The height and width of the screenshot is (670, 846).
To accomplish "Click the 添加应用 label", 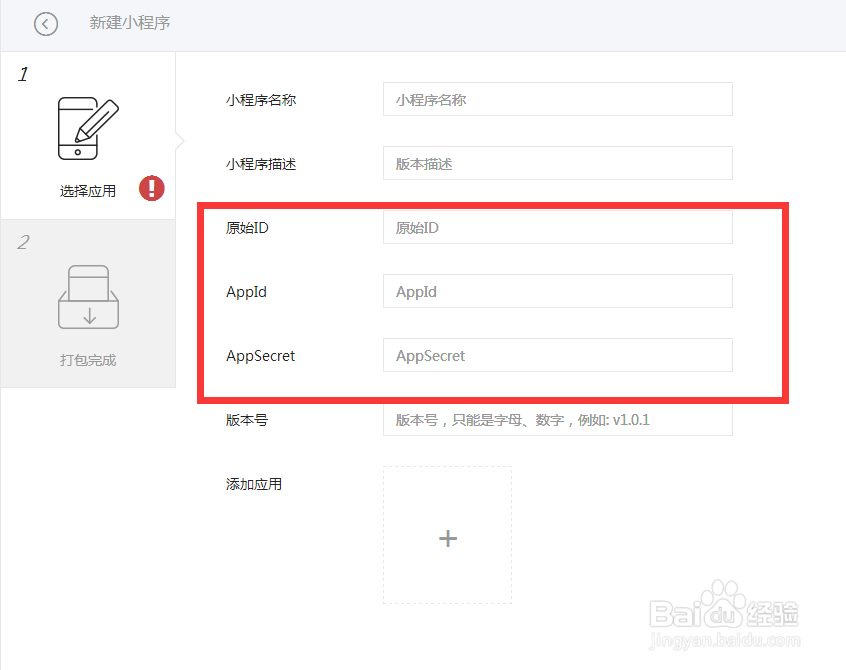I will point(254,484).
